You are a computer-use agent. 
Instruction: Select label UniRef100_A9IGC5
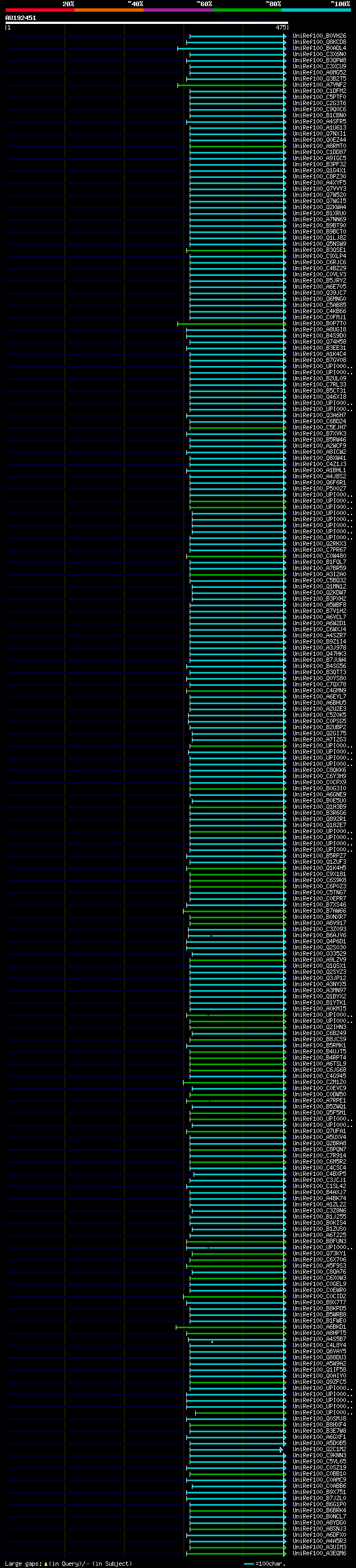pyautogui.click(x=319, y=159)
